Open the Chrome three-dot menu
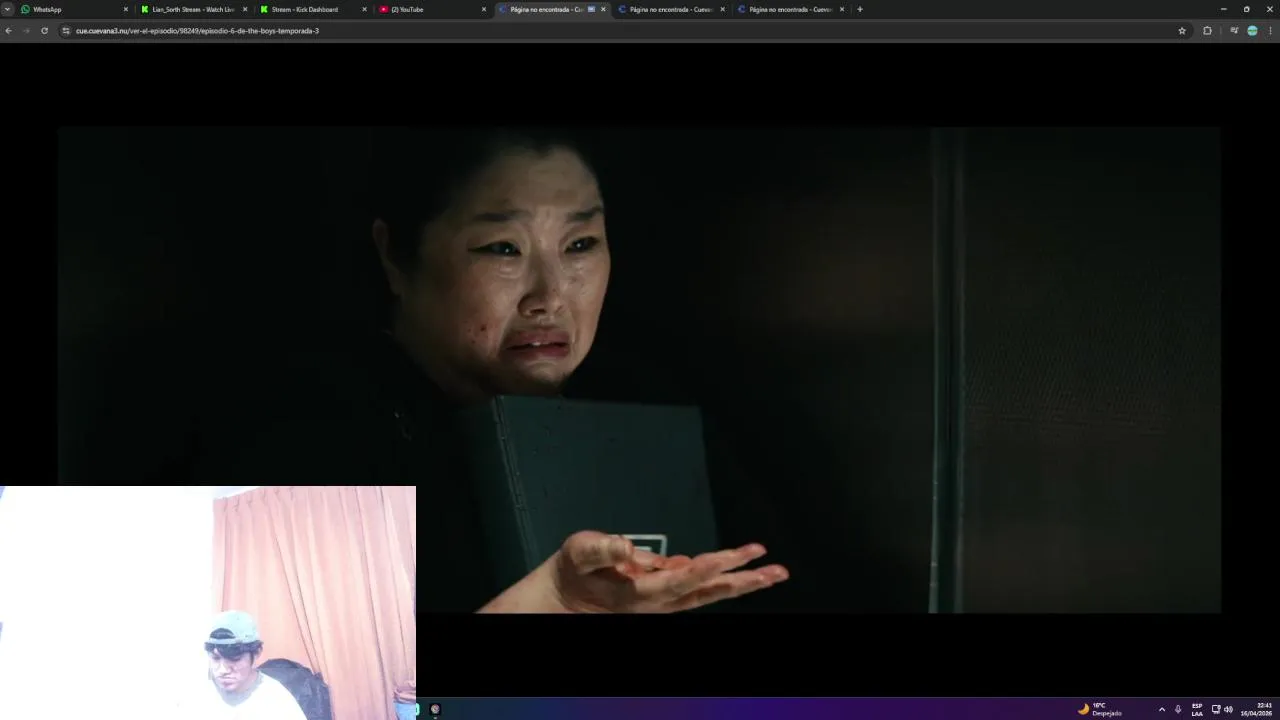The image size is (1280, 720). (x=1271, y=31)
